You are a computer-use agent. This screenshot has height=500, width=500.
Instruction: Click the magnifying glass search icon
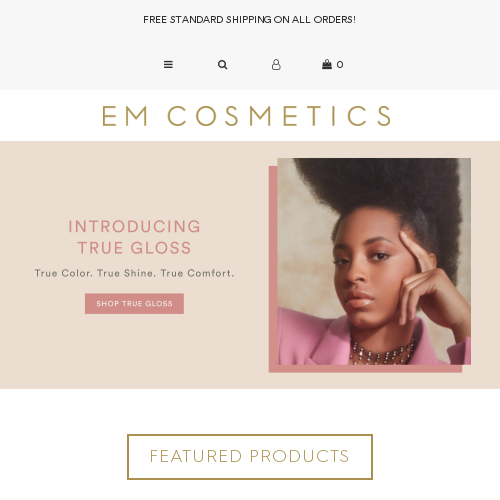(223, 64)
